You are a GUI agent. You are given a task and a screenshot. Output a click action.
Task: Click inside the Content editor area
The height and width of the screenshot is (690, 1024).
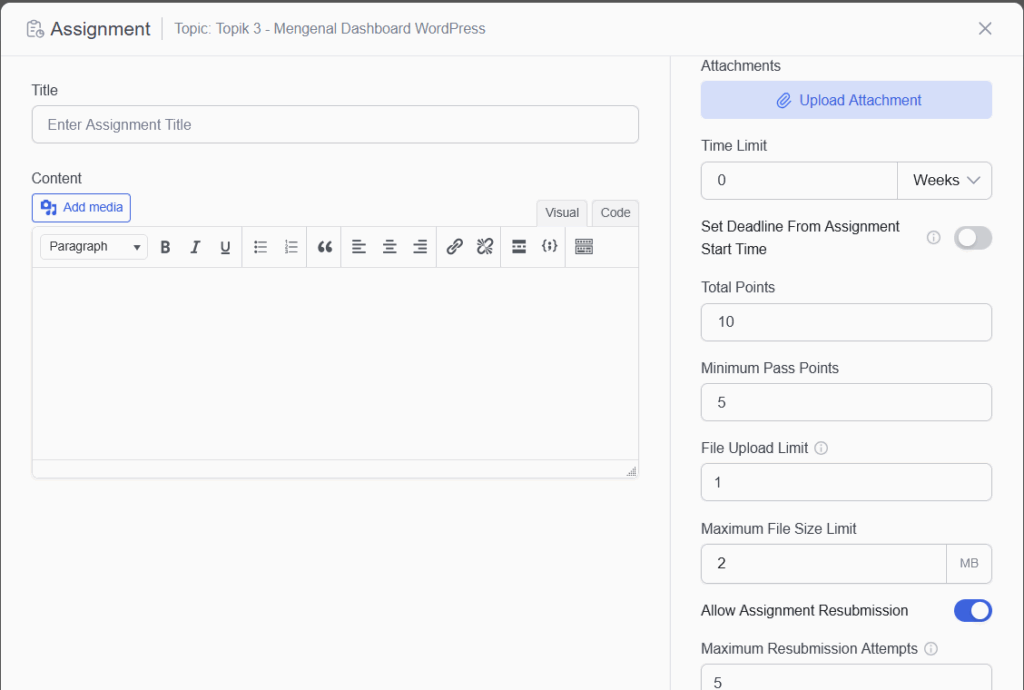335,363
